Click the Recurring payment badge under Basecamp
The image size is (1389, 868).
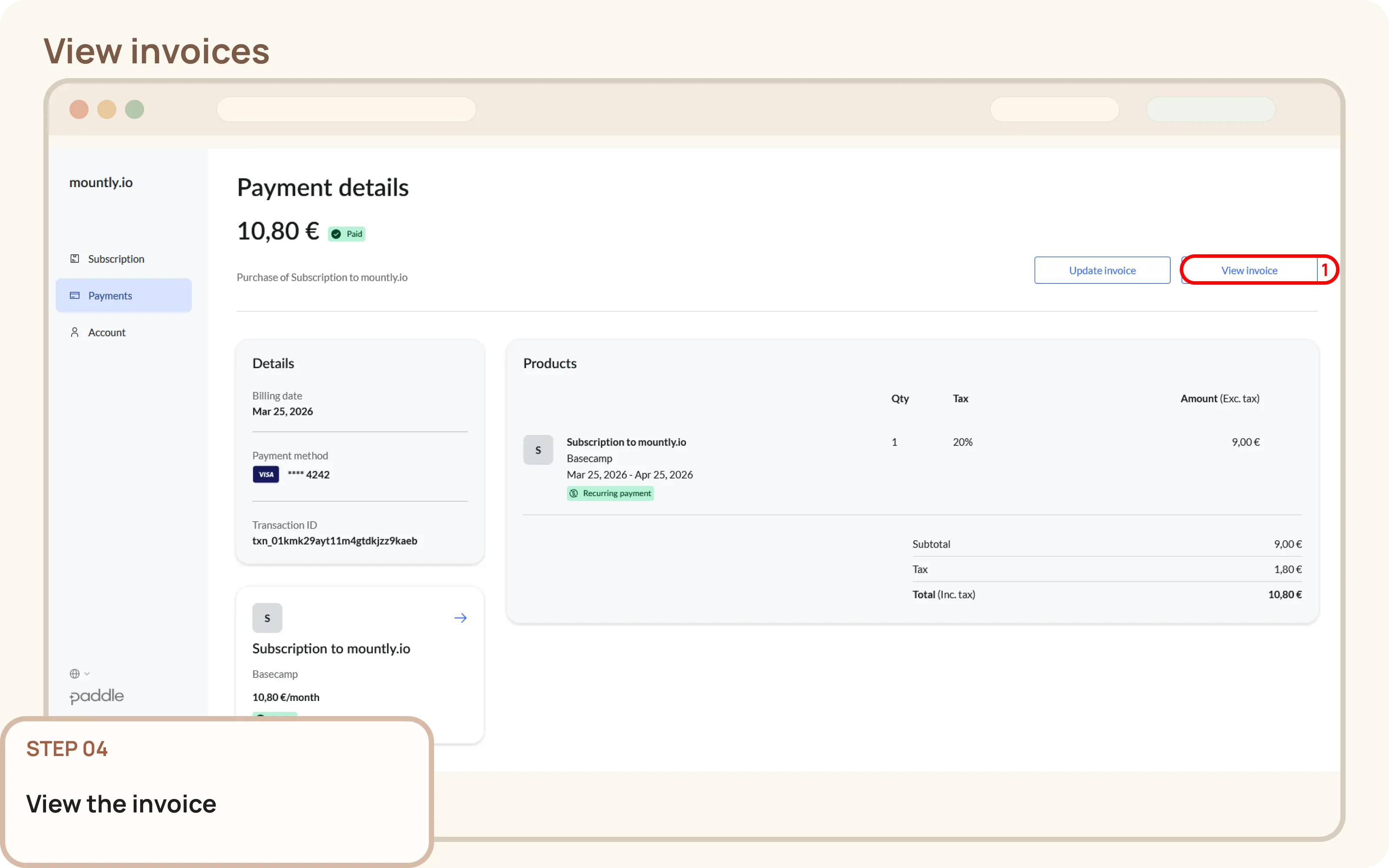click(x=610, y=493)
